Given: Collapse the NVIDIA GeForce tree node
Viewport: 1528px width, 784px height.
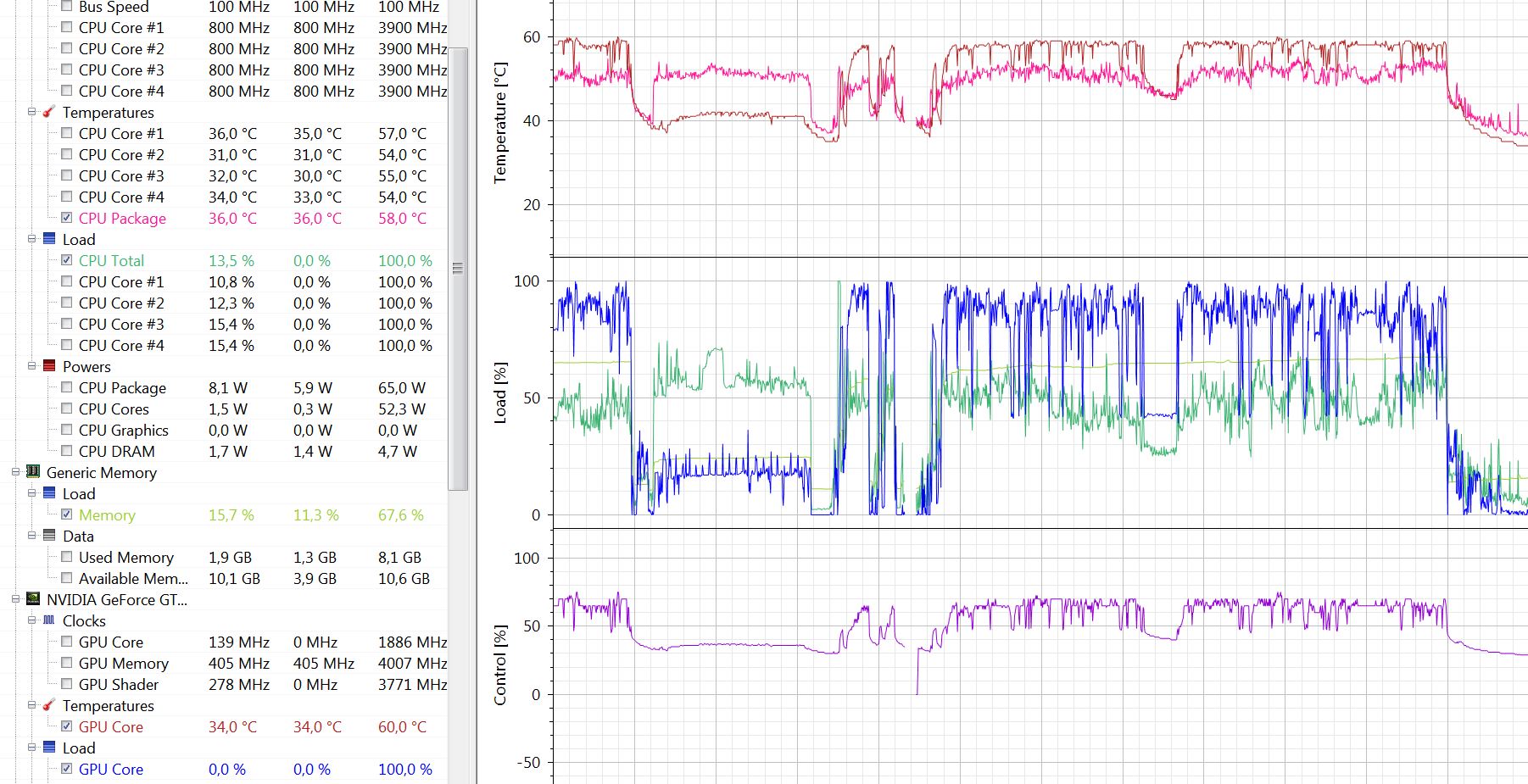Looking at the screenshot, I should (x=15, y=599).
